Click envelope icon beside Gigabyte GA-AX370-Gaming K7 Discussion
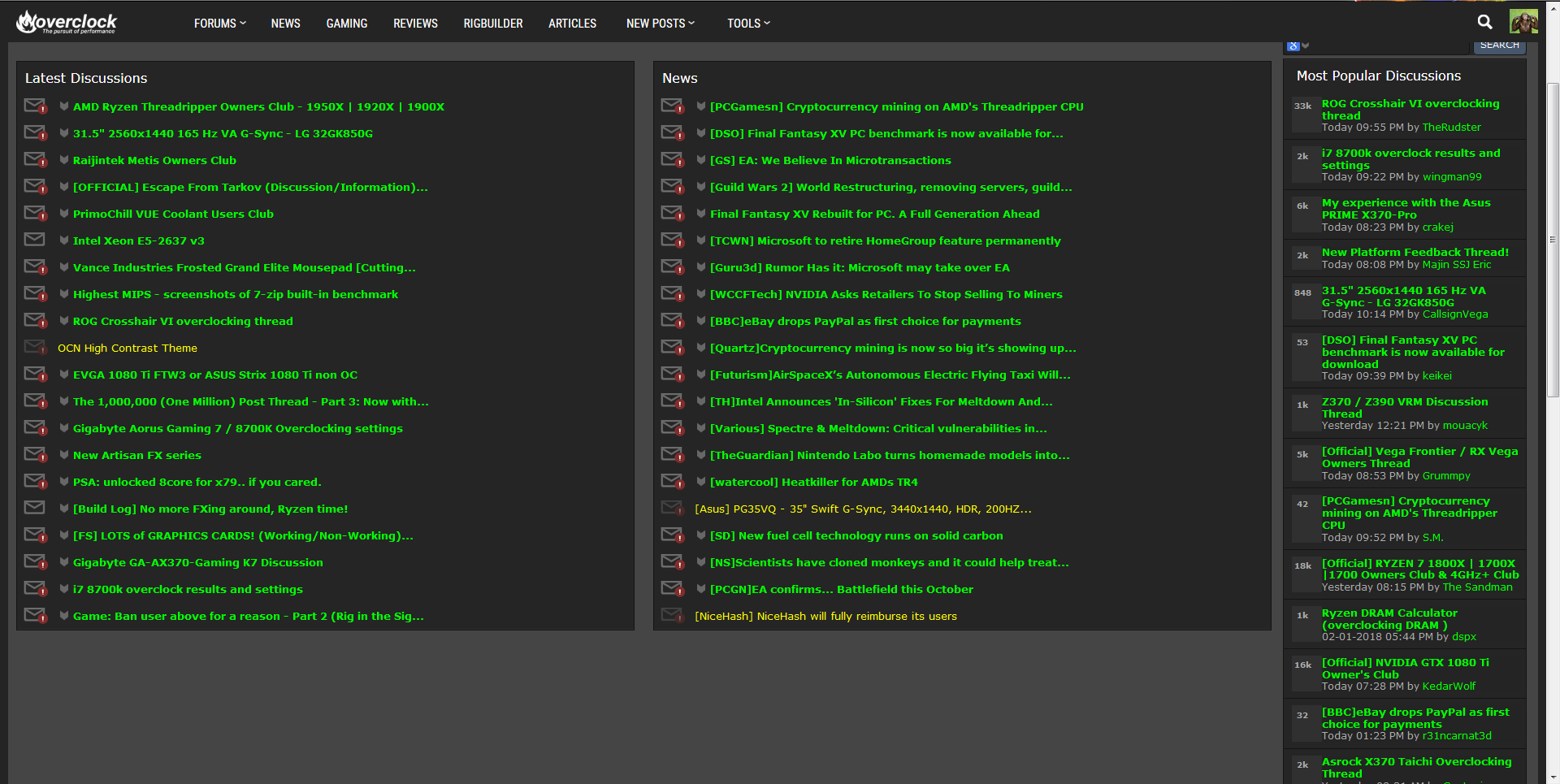1560x784 pixels. [35, 561]
